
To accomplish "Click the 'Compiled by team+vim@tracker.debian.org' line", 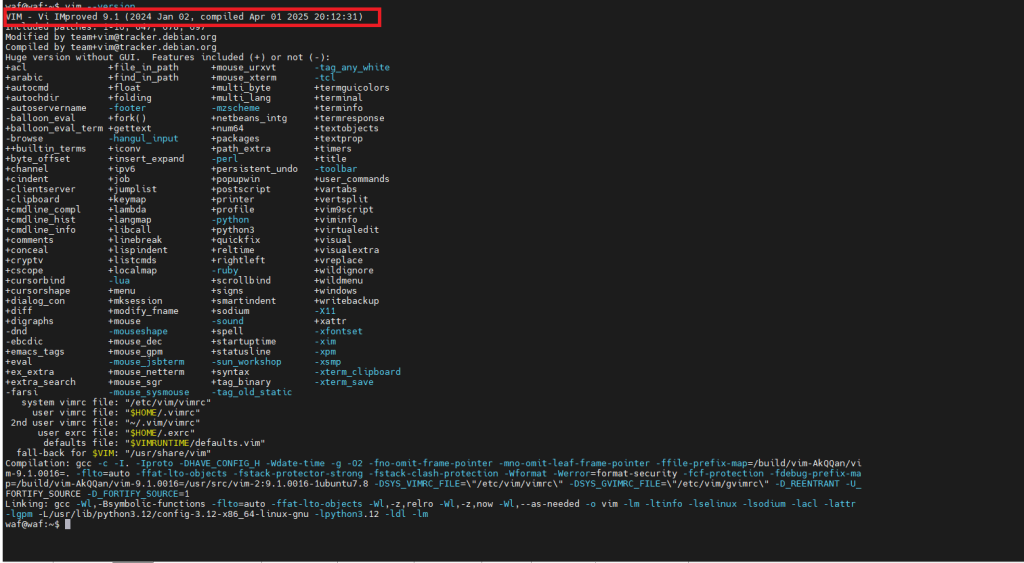I will click(x=110, y=47).
